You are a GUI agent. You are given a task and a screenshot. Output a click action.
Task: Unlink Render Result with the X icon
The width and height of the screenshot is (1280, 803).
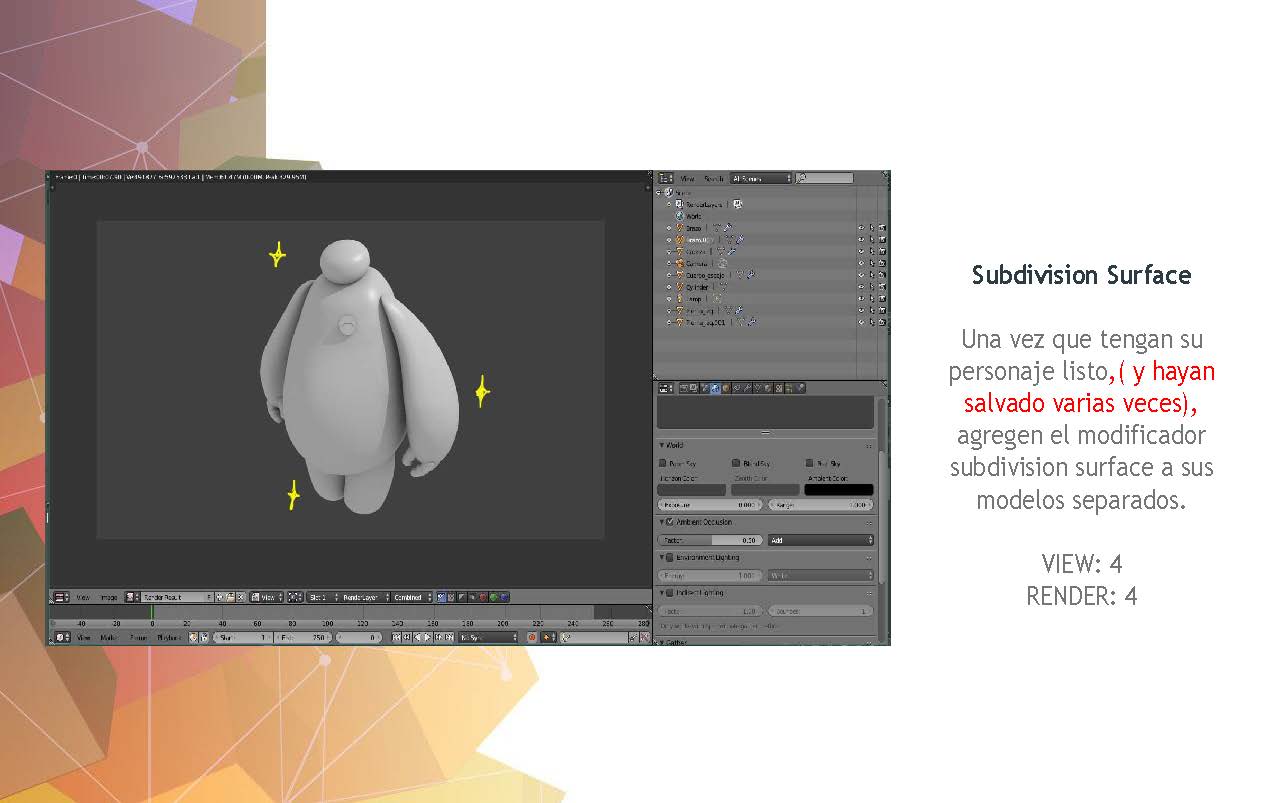click(x=241, y=597)
